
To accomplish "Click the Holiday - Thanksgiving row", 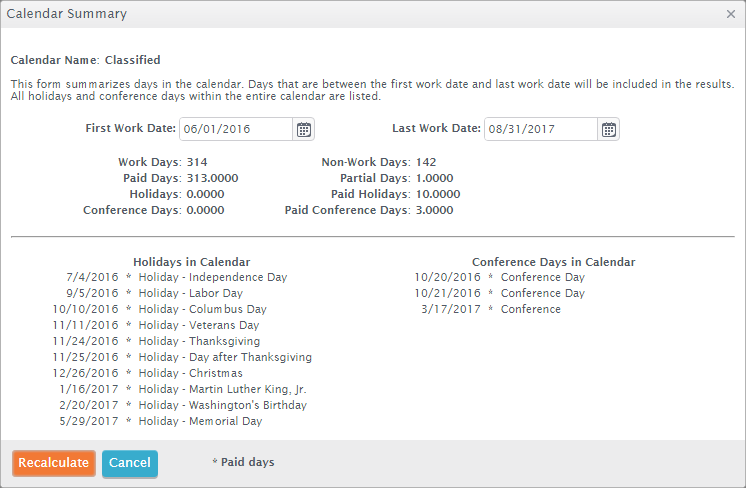I will [156, 341].
